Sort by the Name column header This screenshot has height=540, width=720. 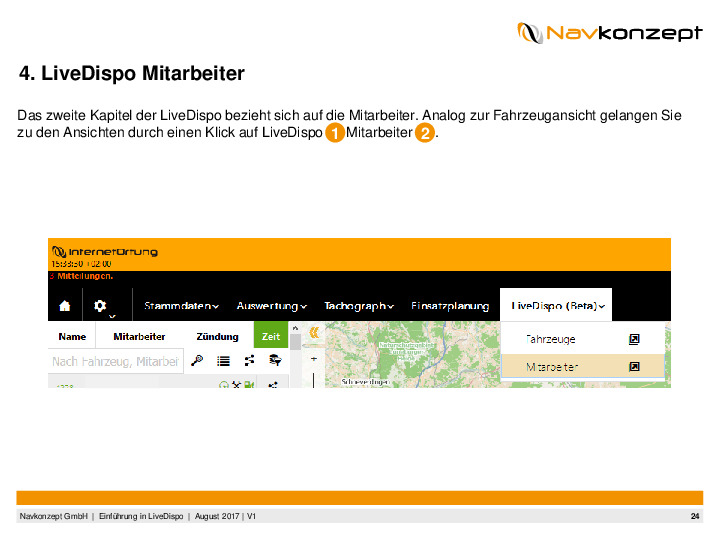click(72, 337)
